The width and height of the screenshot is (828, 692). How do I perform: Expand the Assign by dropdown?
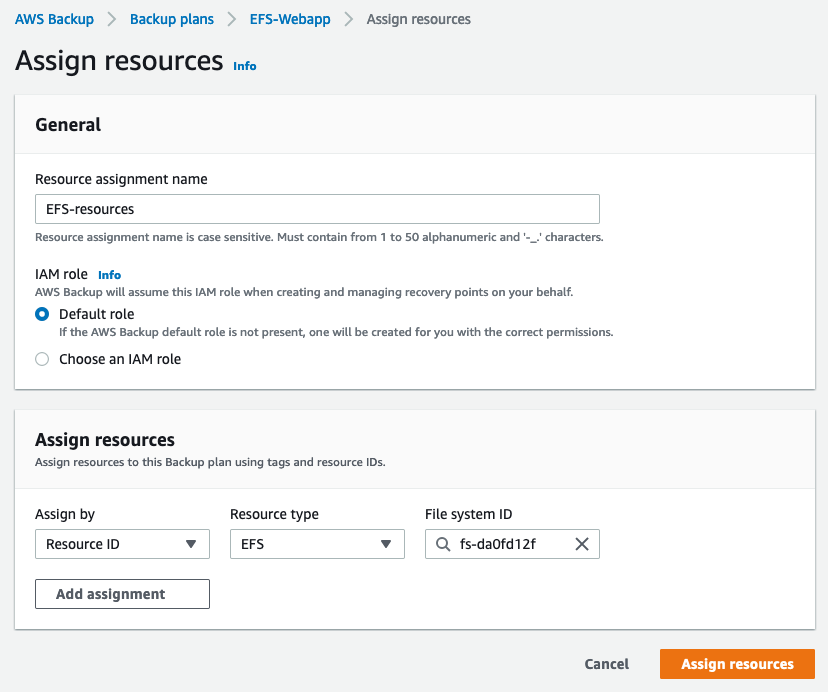(x=122, y=544)
